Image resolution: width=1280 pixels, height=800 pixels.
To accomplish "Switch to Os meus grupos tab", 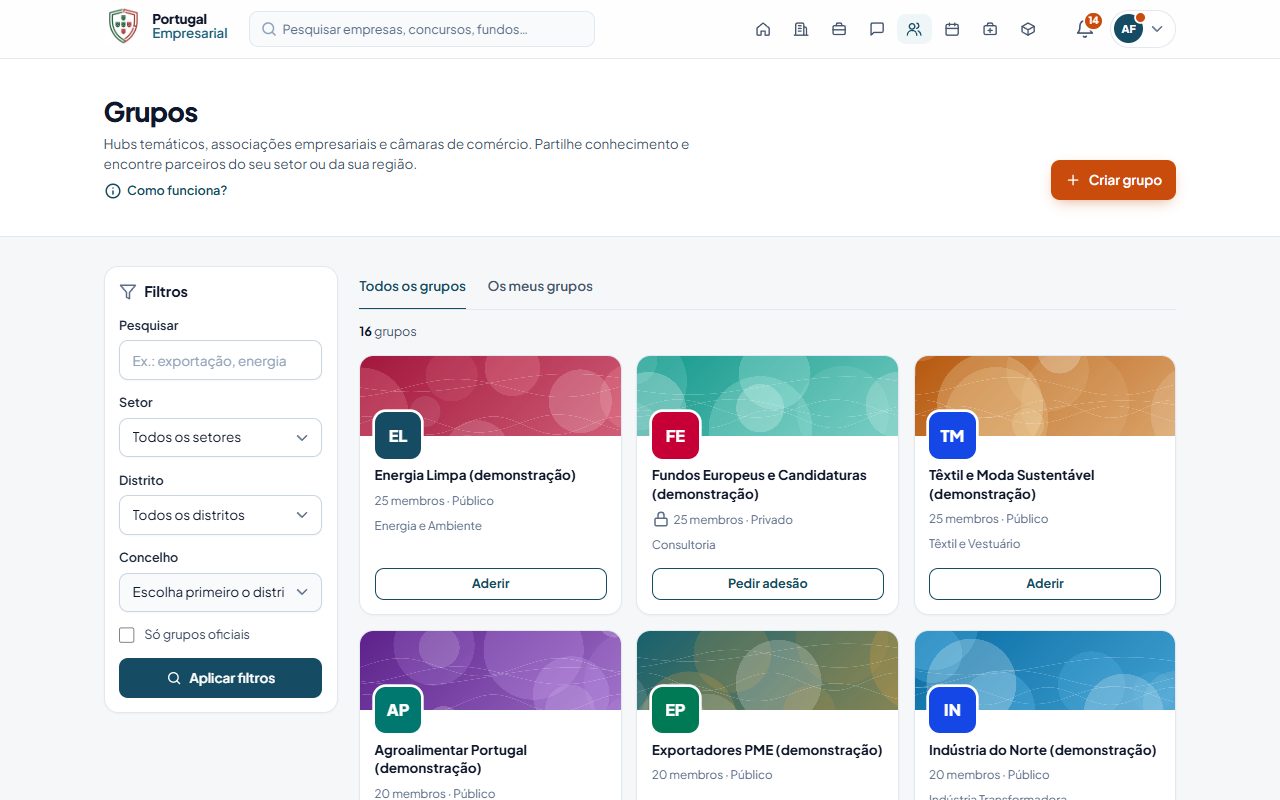I will [540, 286].
